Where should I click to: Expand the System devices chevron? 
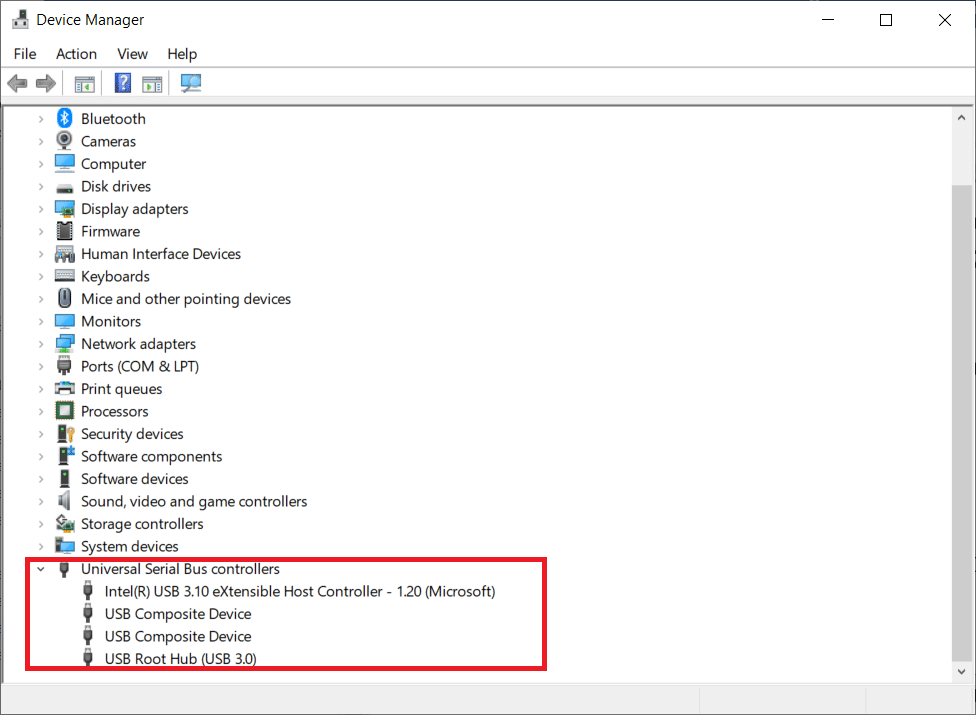tap(41, 546)
